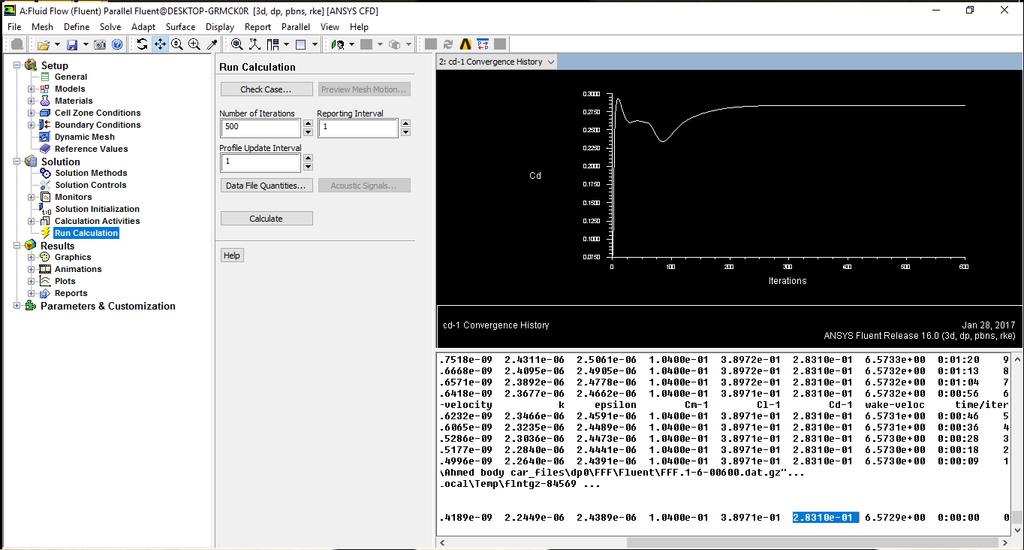Increase Number of Iterations with up arrow

click(308, 123)
